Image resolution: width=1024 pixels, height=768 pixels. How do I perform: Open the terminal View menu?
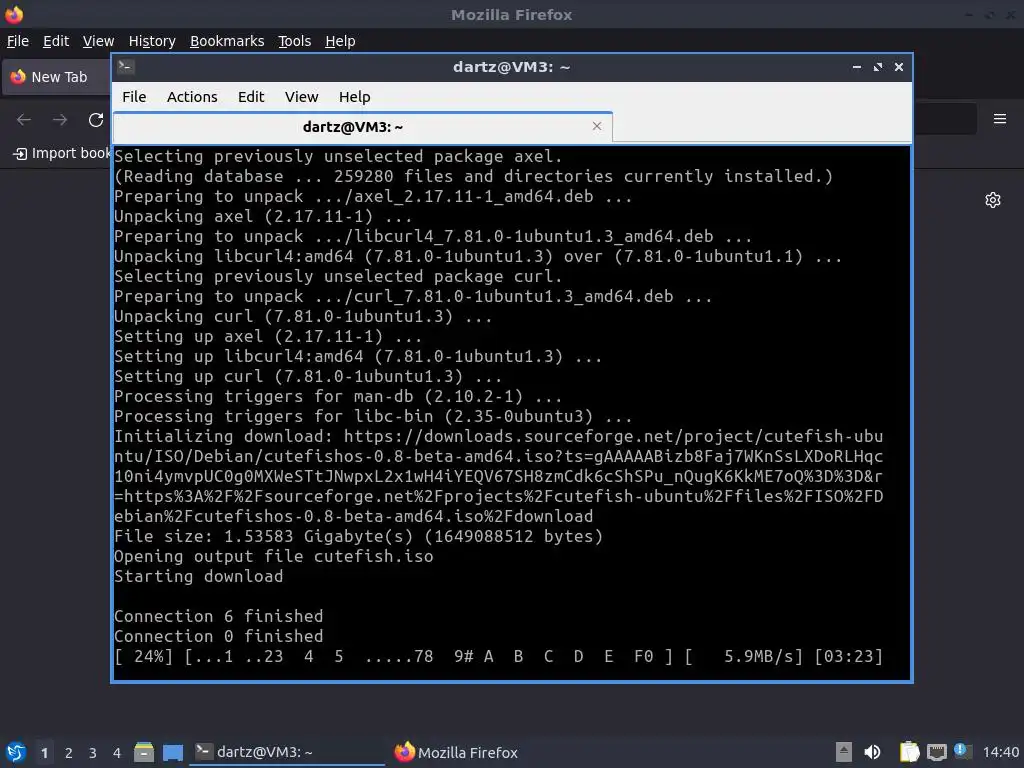tap(301, 97)
